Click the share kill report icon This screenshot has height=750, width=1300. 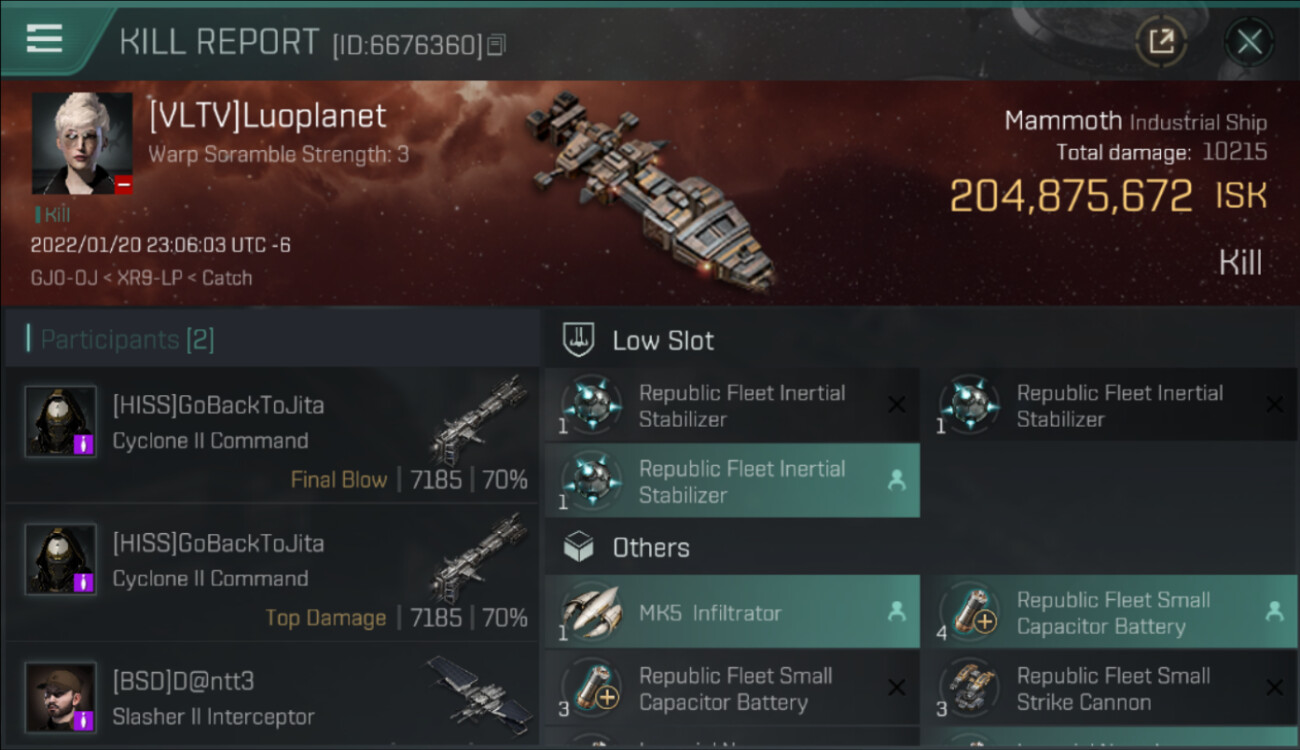(x=1161, y=41)
